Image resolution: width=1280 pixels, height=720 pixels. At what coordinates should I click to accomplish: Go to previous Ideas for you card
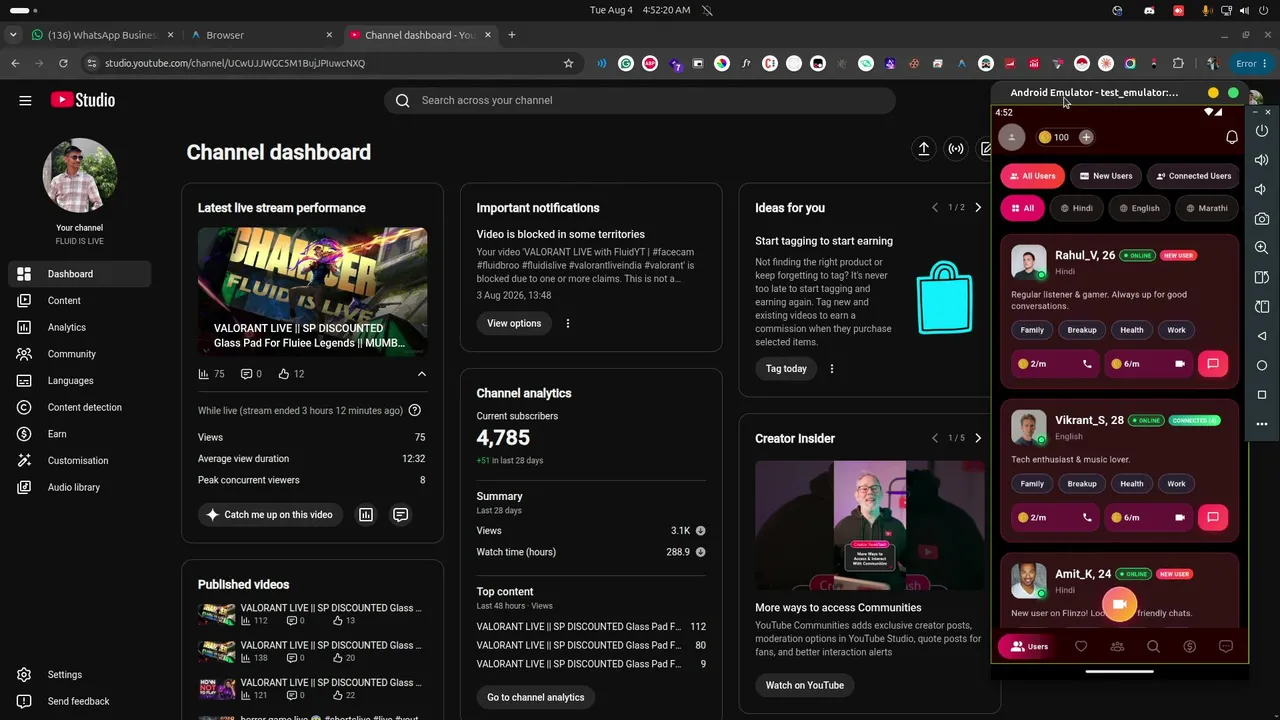pos(935,208)
